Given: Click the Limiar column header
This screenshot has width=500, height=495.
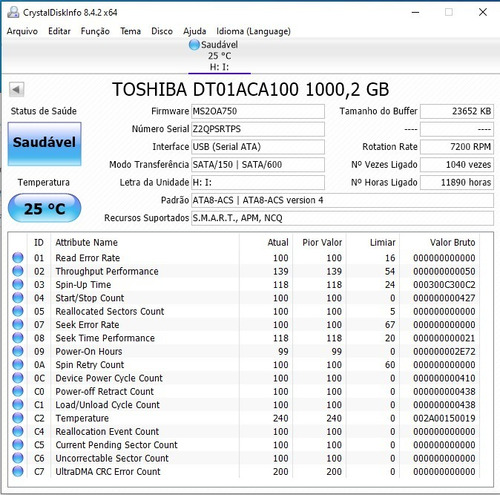Looking at the screenshot, I should point(383,242).
